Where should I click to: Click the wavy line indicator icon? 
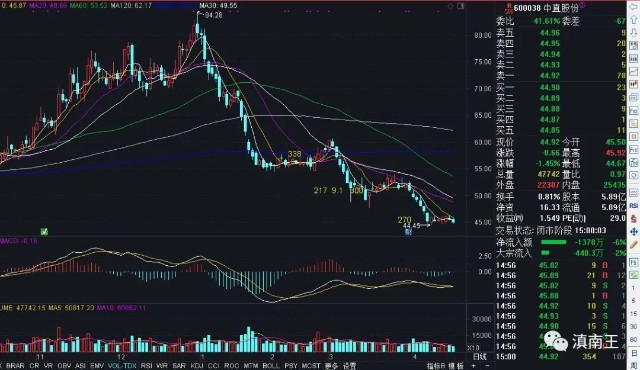[x=633, y=193]
